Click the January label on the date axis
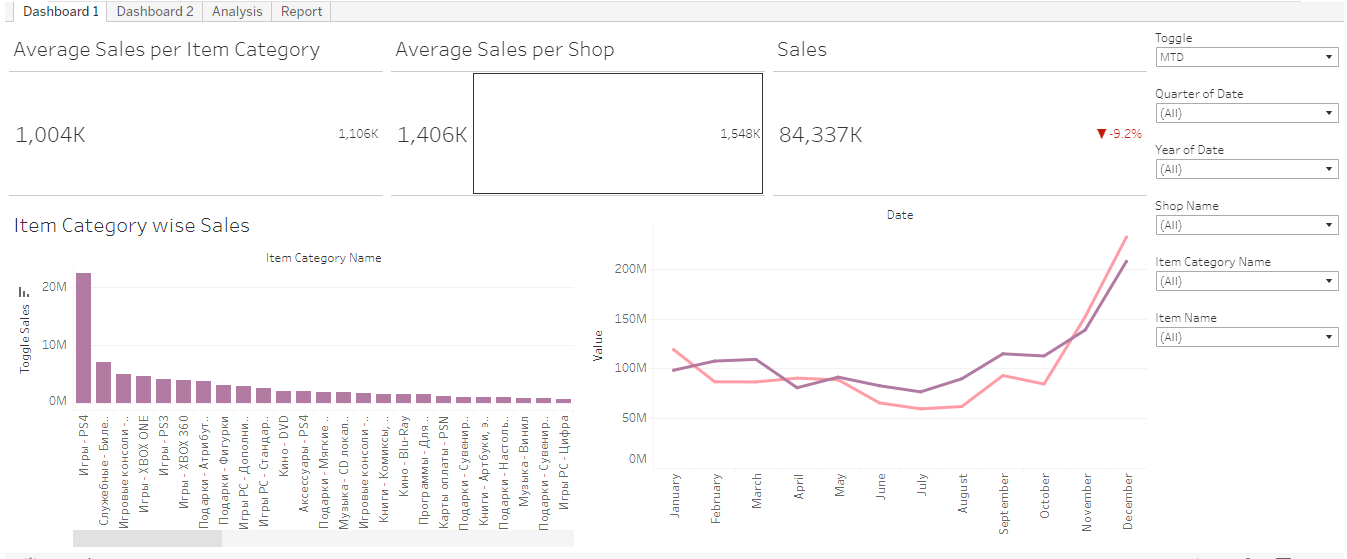This screenshot has width=1347, height=559. (675, 497)
